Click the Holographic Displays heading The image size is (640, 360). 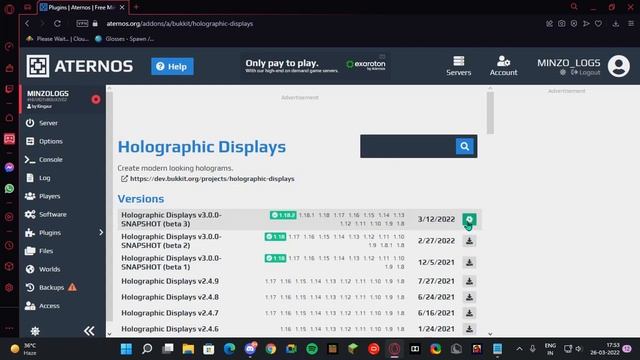pyautogui.click(x=202, y=147)
